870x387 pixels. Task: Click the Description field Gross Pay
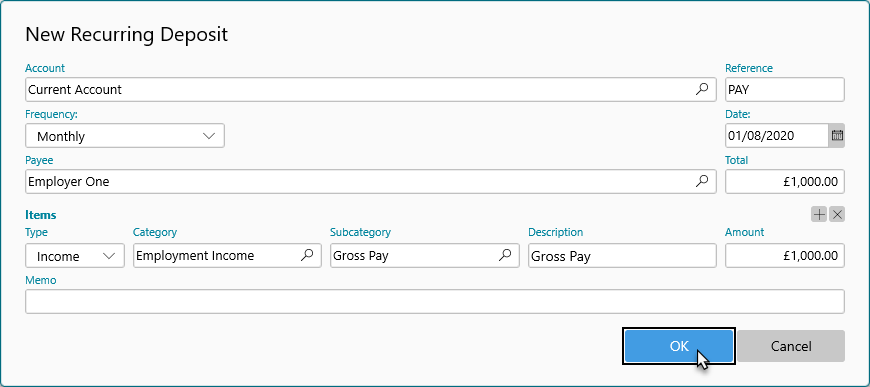pos(622,255)
